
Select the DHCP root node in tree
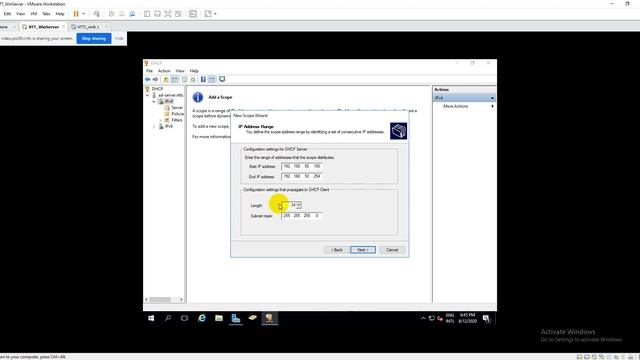157,89
